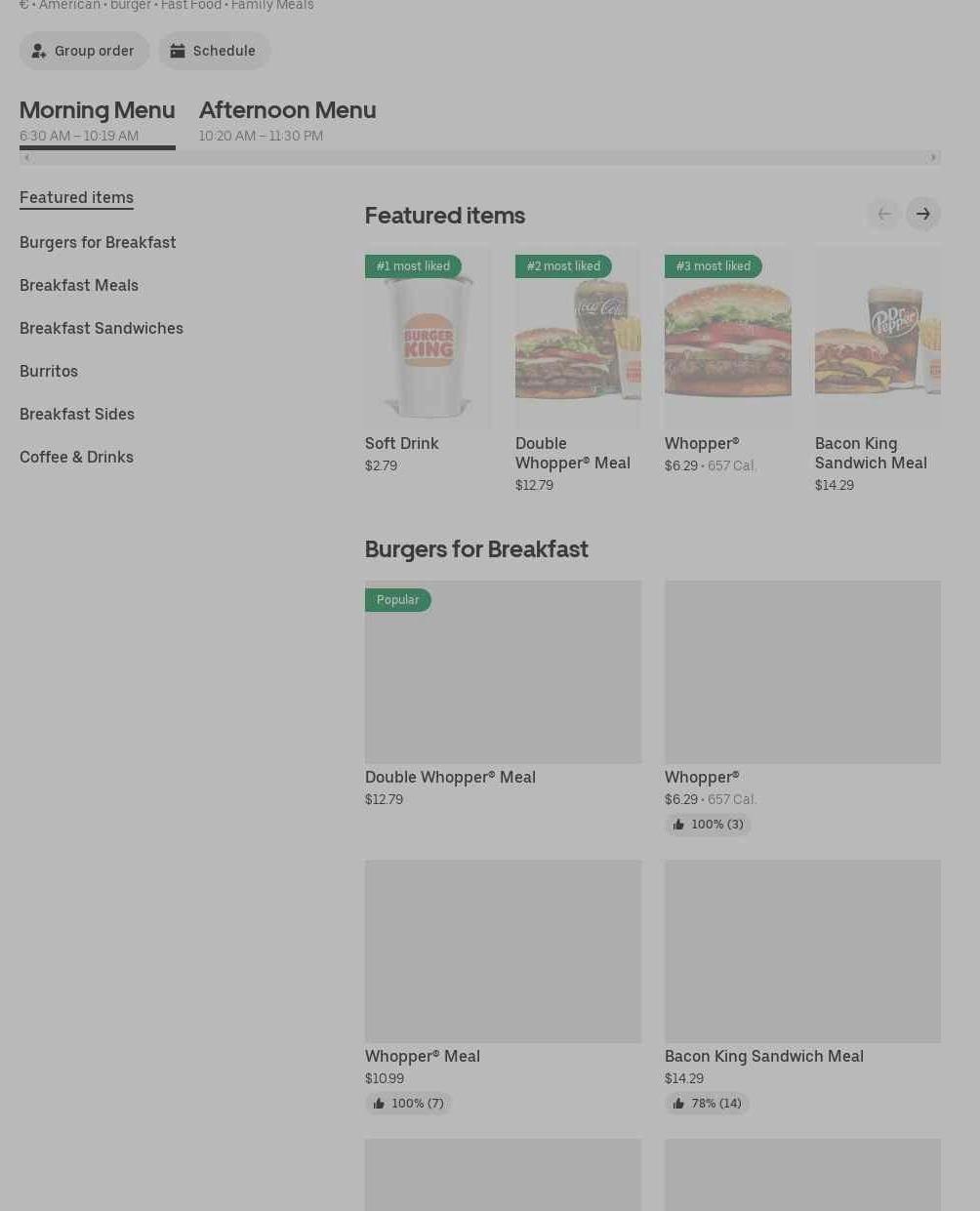Click the 6:30 AM – 10:19 AM hours text
980x1211 pixels.
pyautogui.click(x=79, y=136)
